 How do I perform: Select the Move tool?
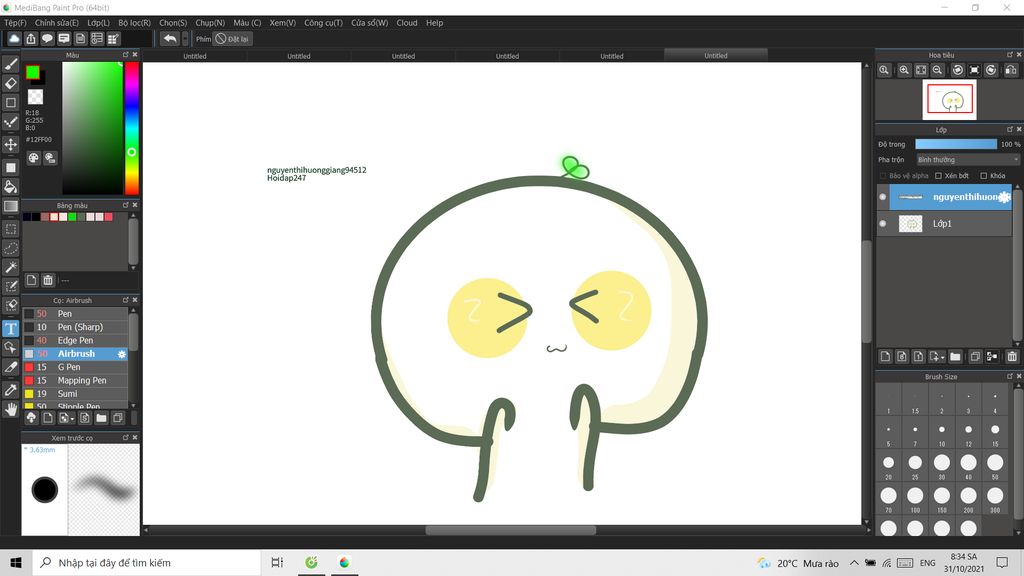click(x=10, y=144)
